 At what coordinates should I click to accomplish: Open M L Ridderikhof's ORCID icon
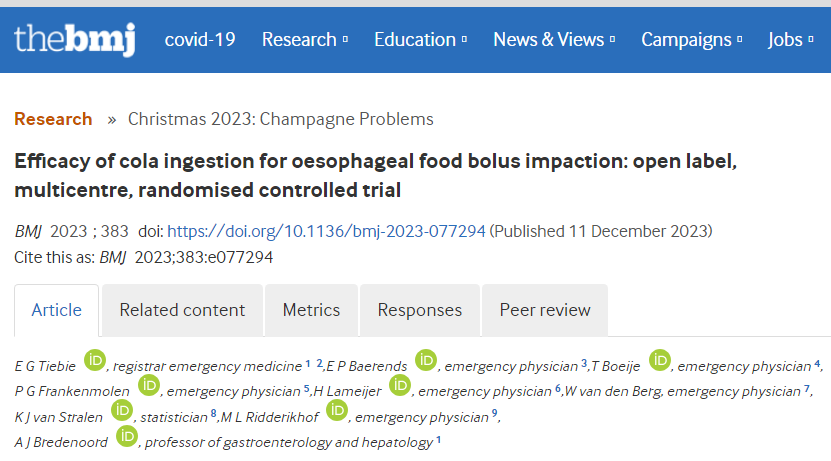[x=337, y=410]
